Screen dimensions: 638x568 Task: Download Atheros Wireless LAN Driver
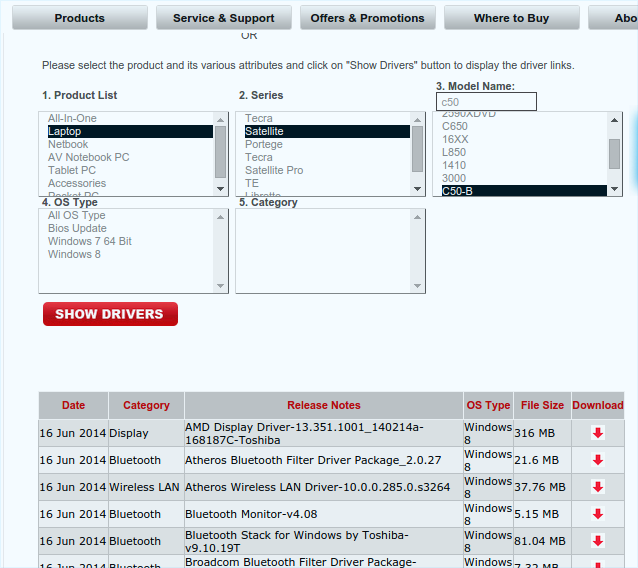[598, 487]
